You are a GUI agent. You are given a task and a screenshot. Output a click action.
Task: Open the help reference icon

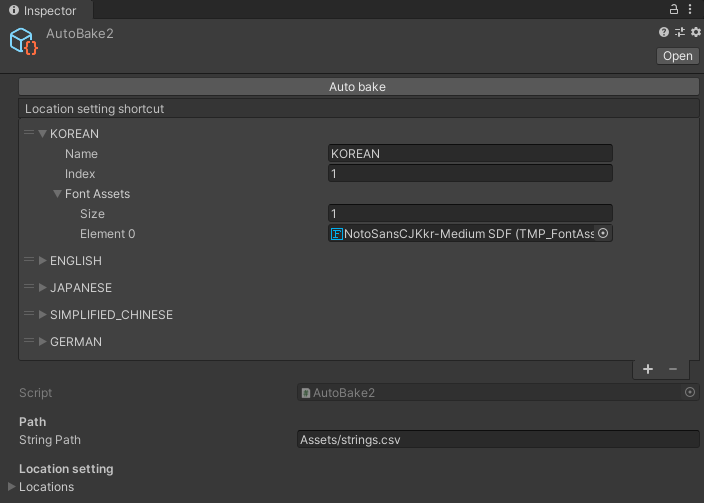coord(664,32)
